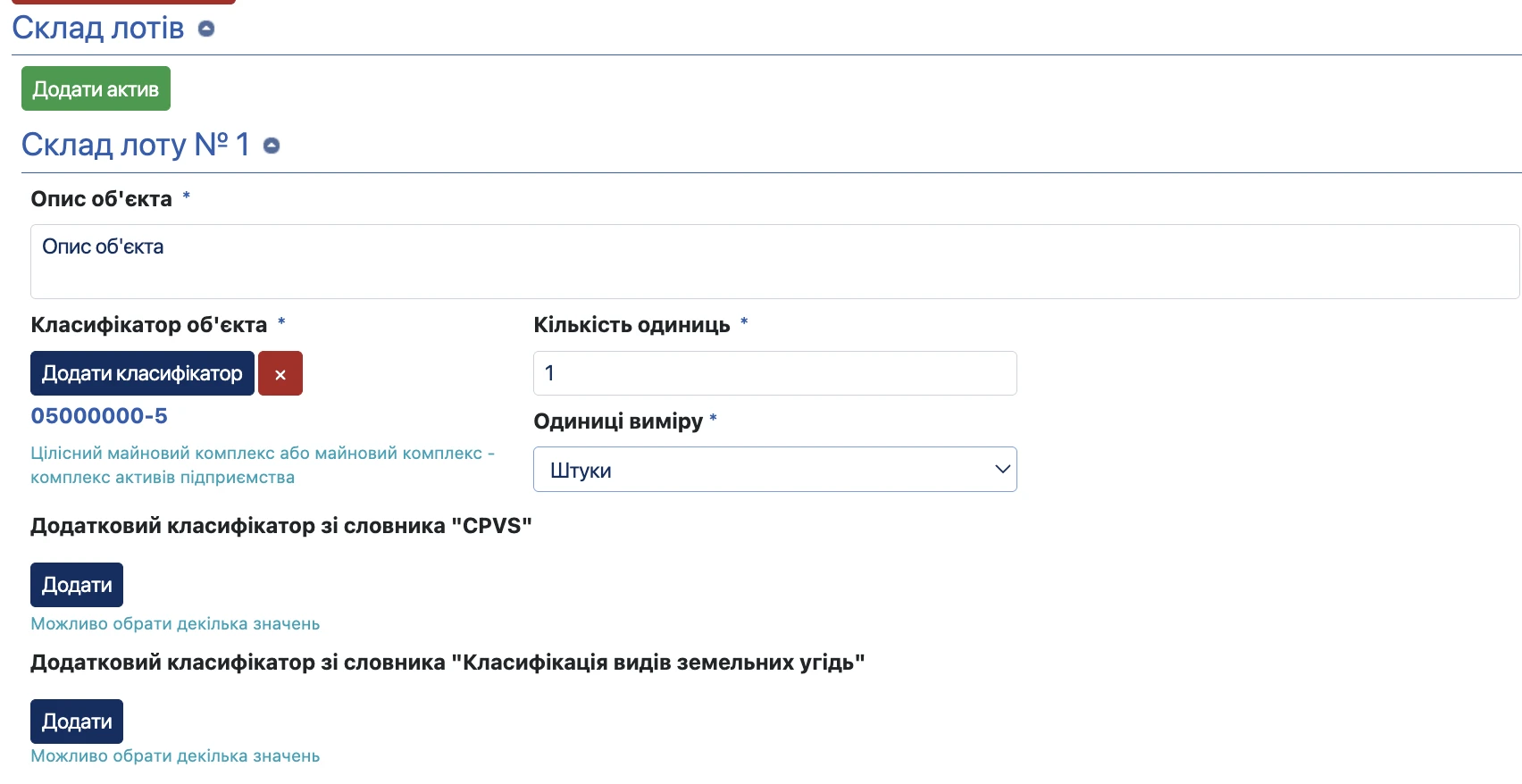Viewport: 1522px width, 784px height.
Task: Click the Додати актив green button
Action: pyautogui.click(x=96, y=88)
